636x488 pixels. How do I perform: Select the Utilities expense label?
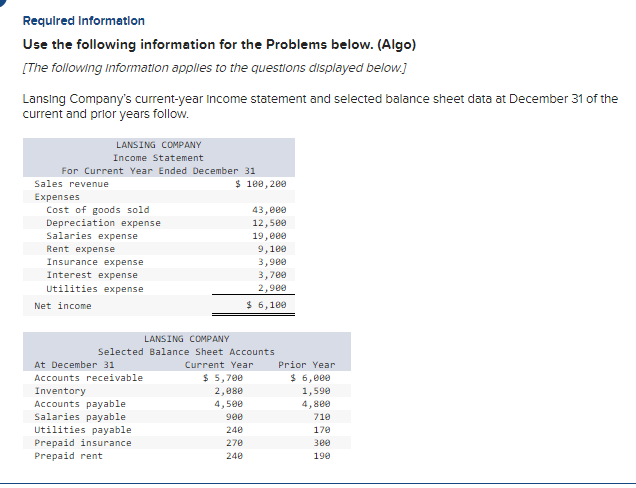pyautogui.click(x=95, y=289)
